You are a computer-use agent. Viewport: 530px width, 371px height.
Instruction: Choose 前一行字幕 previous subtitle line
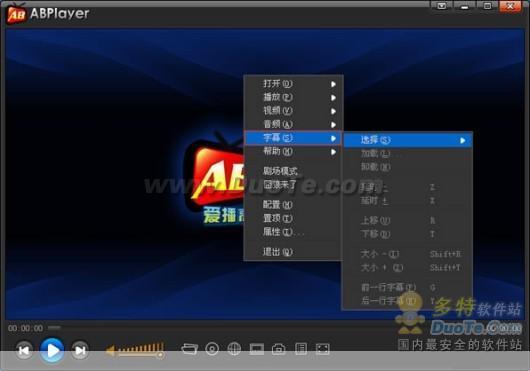[408, 288]
